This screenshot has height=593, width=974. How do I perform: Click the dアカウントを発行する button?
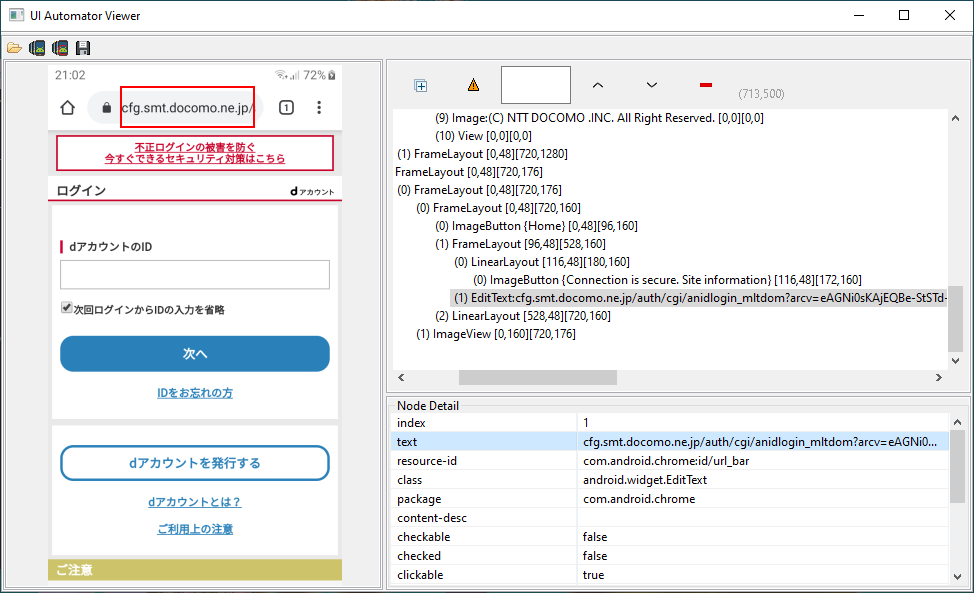tap(195, 463)
